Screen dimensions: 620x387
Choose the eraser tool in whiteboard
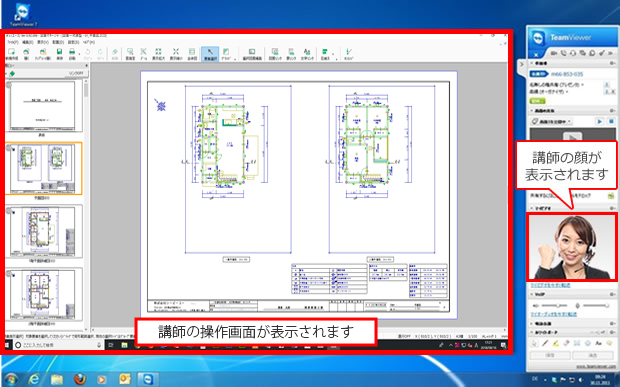(567, 343)
